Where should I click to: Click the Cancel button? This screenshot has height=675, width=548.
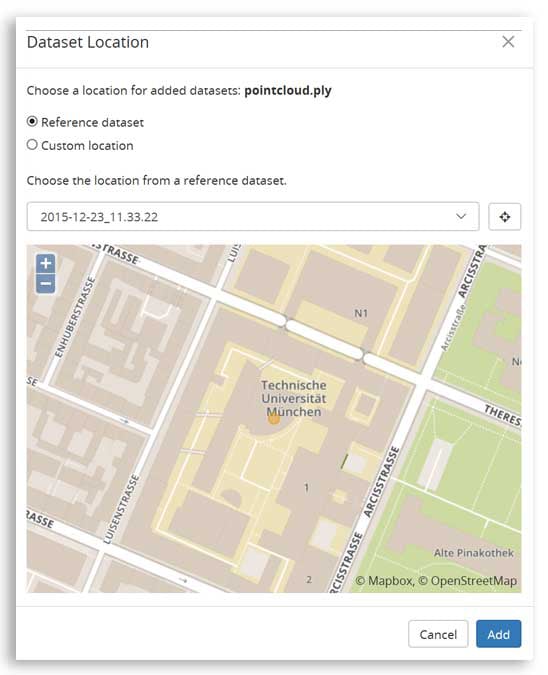pos(438,634)
